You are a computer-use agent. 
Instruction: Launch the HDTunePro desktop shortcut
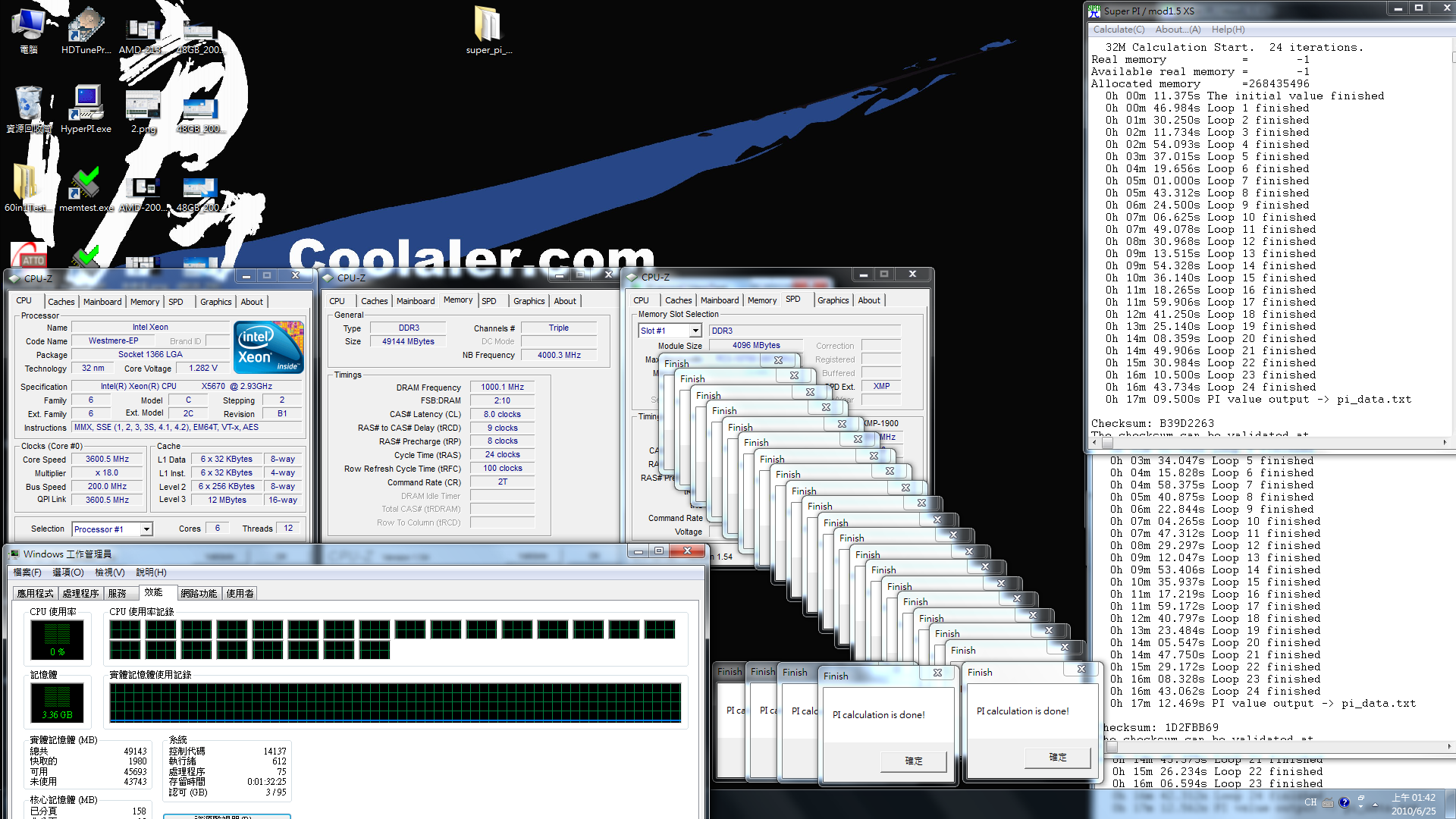86,30
